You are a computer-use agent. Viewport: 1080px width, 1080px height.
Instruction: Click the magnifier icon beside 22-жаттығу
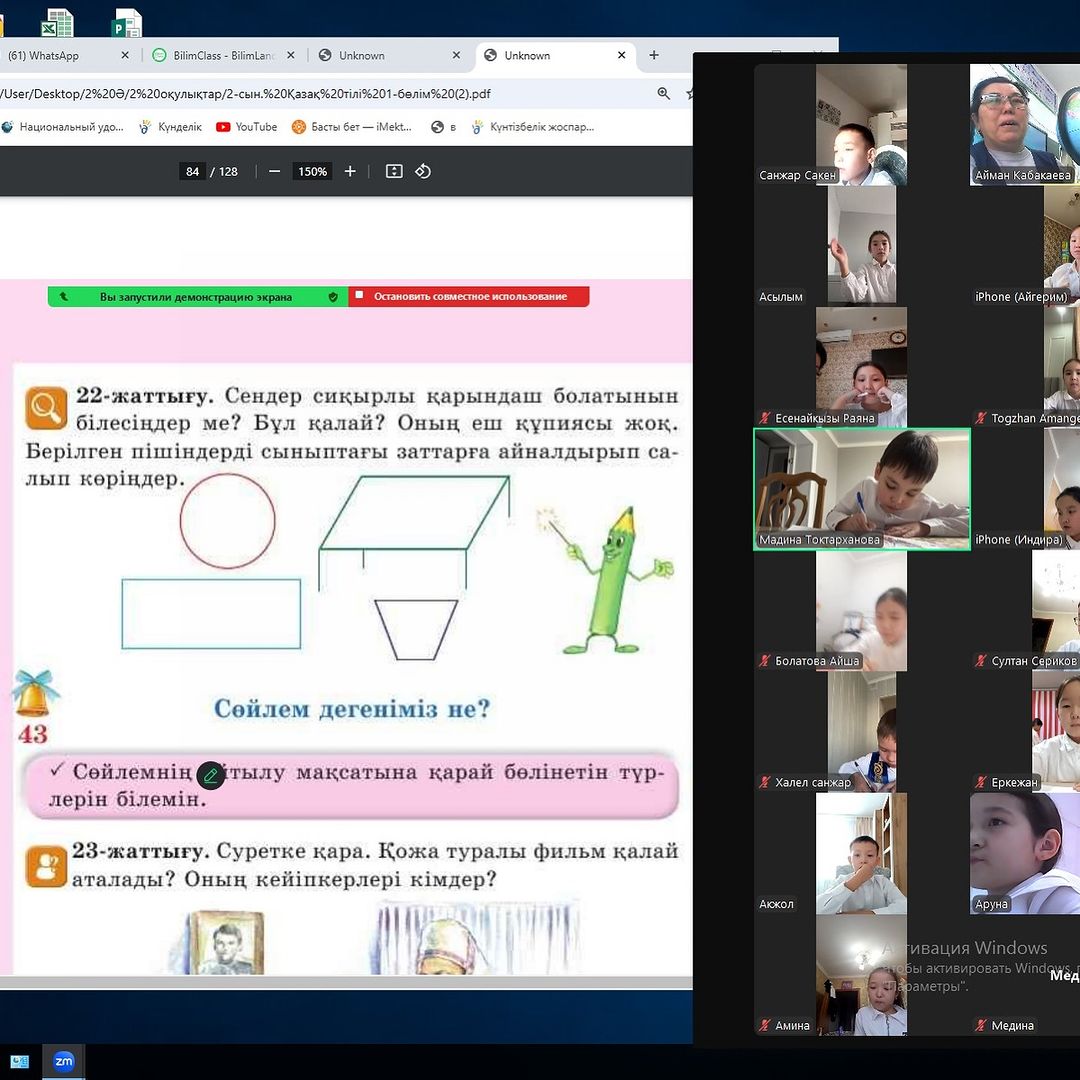[46, 408]
